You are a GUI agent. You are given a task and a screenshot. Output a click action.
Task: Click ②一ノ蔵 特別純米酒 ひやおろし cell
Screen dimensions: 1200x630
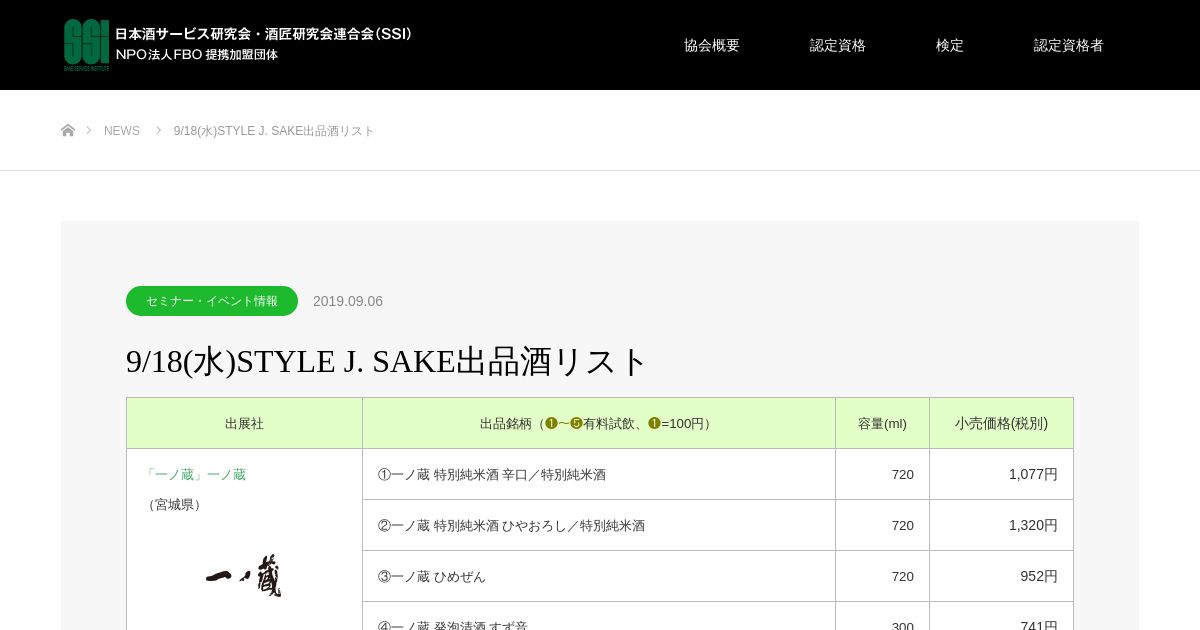(x=599, y=525)
